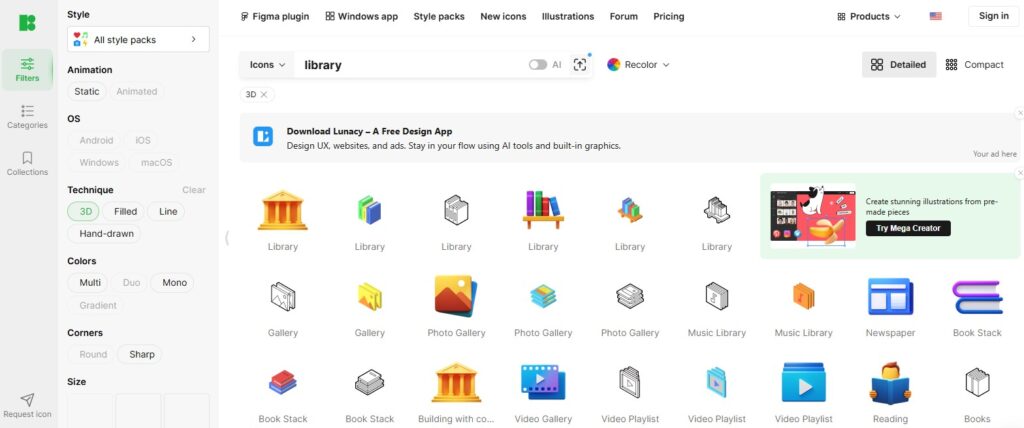This screenshot has height=428, width=1024.
Task: Go to the Pricing page
Action: pos(668,16)
